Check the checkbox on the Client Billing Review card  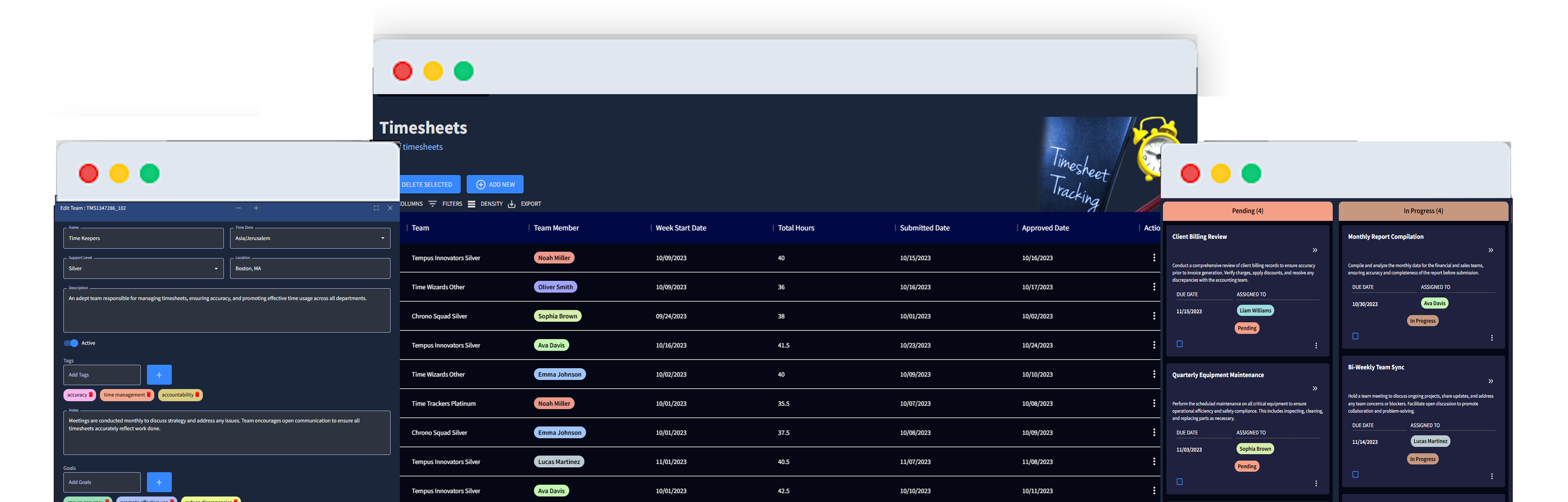[x=1179, y=344]
